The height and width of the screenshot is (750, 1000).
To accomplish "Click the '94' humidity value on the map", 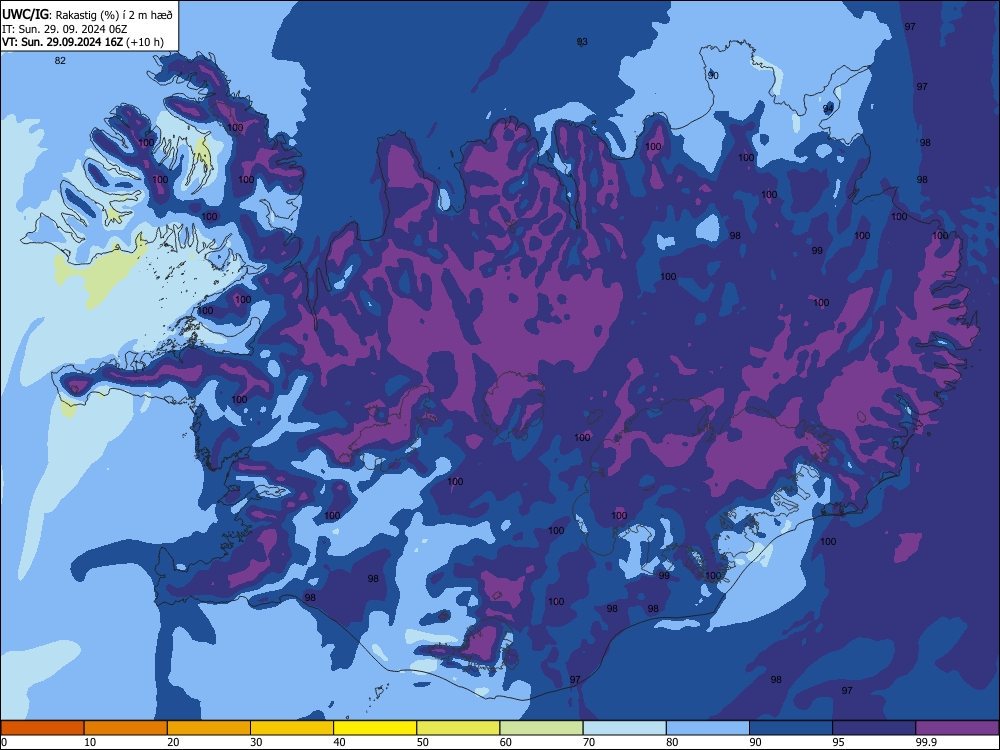I will click(x=828, y=109).
